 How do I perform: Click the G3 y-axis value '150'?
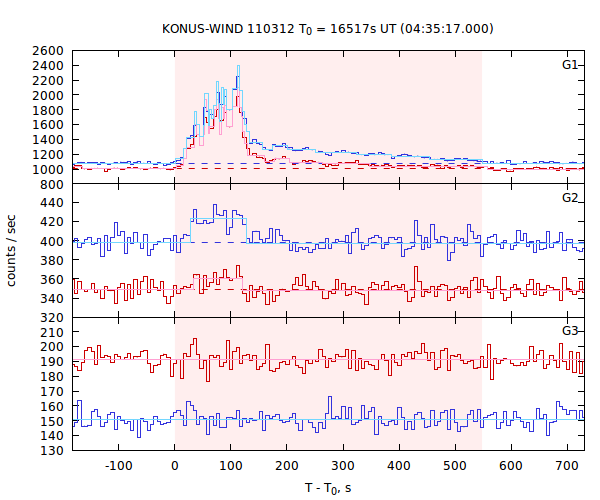(x=52, y=421)
